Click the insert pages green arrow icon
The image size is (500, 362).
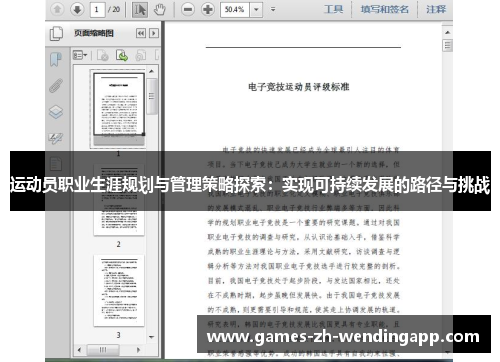click(122, 55)
